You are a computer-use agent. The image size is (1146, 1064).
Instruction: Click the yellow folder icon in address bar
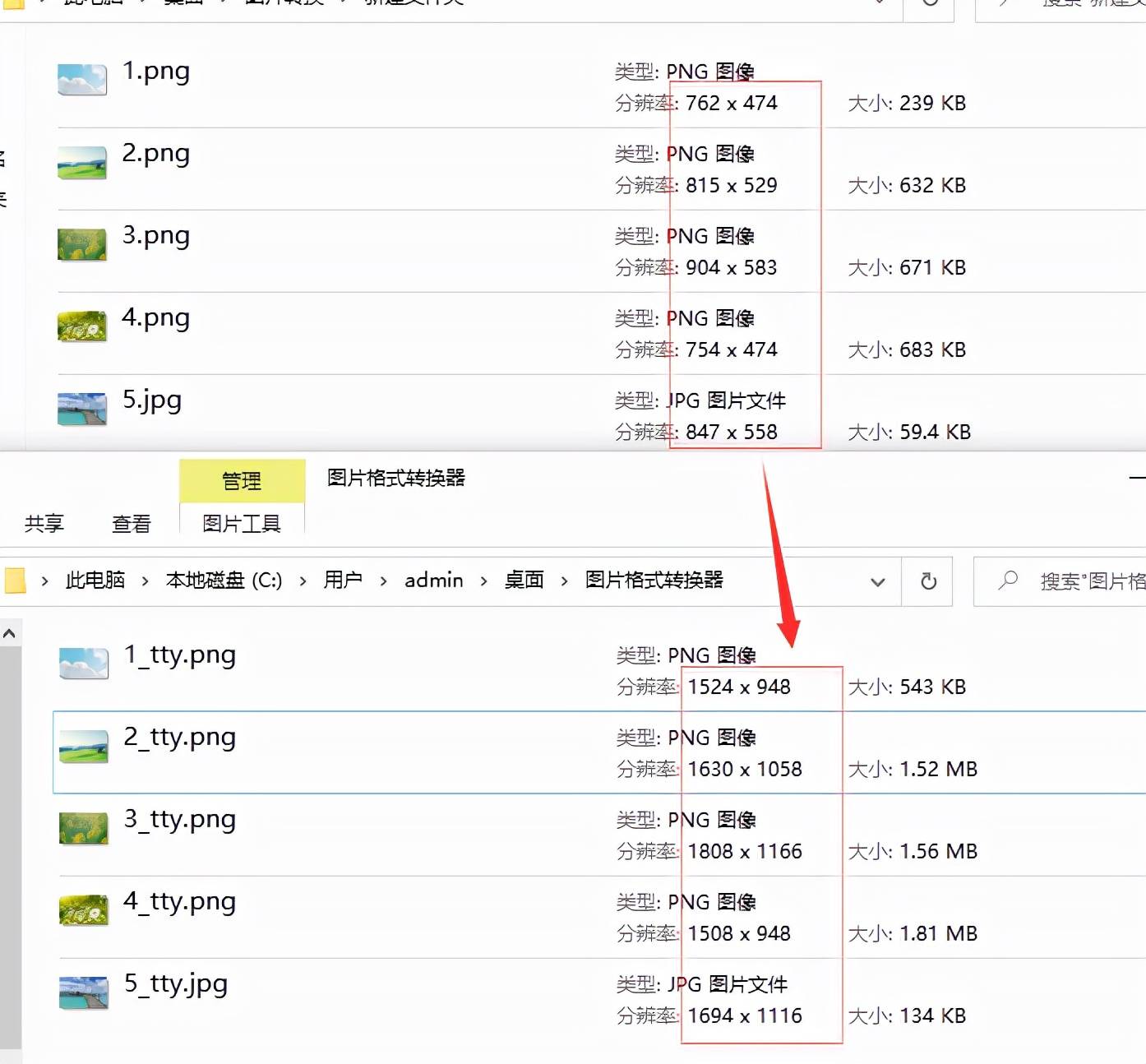(x=15, y=581)
